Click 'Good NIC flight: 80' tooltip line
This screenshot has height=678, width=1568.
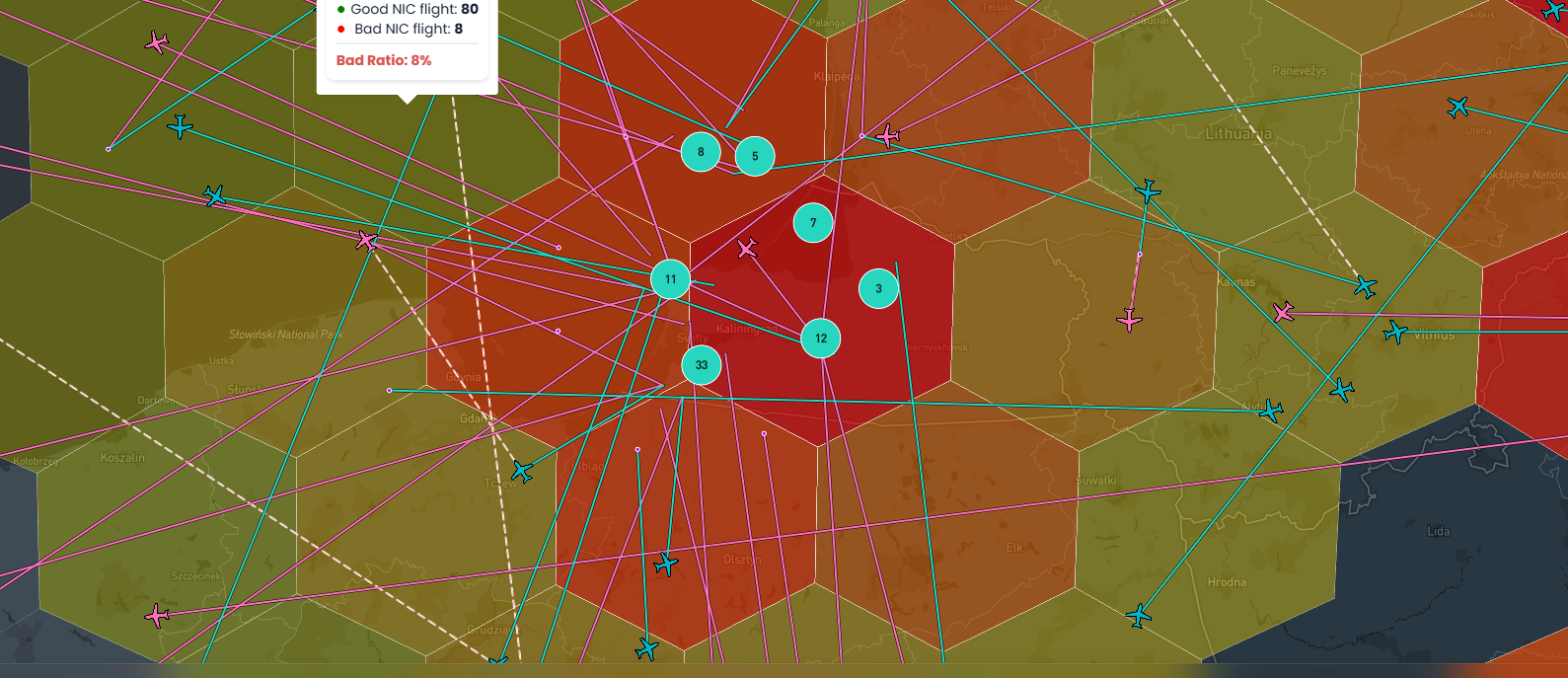[x=407, y=9]
